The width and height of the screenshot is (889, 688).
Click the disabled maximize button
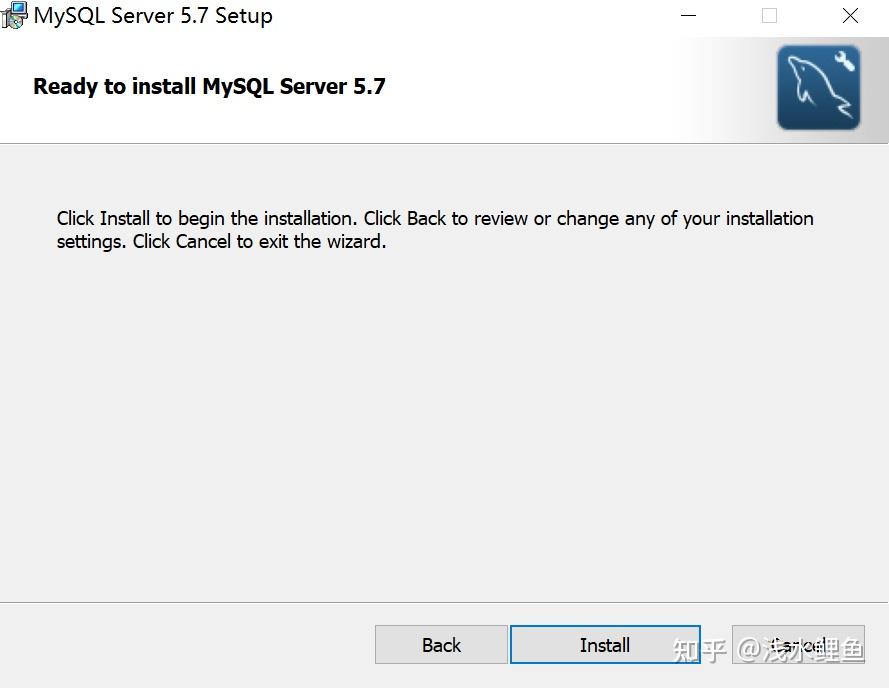click(x=769, y=16)
